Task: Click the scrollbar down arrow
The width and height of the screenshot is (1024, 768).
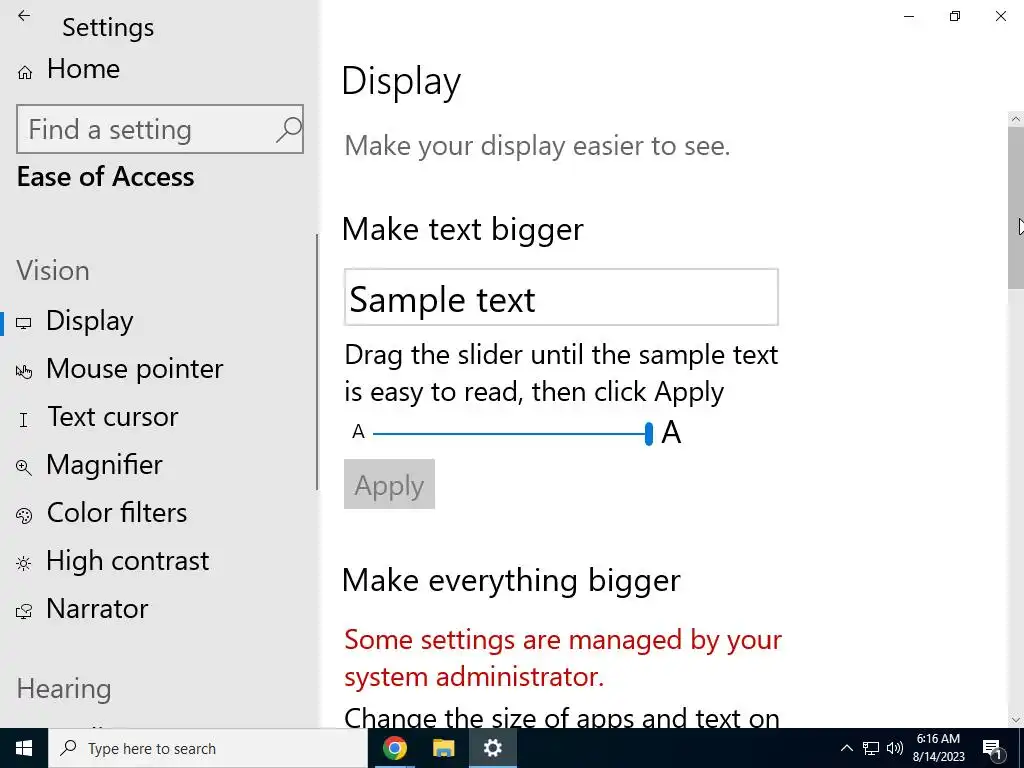Action: click(1016, 720)
